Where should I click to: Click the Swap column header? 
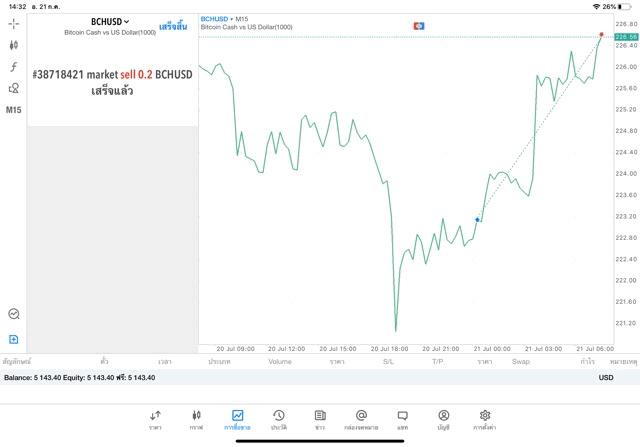point(521,361)
